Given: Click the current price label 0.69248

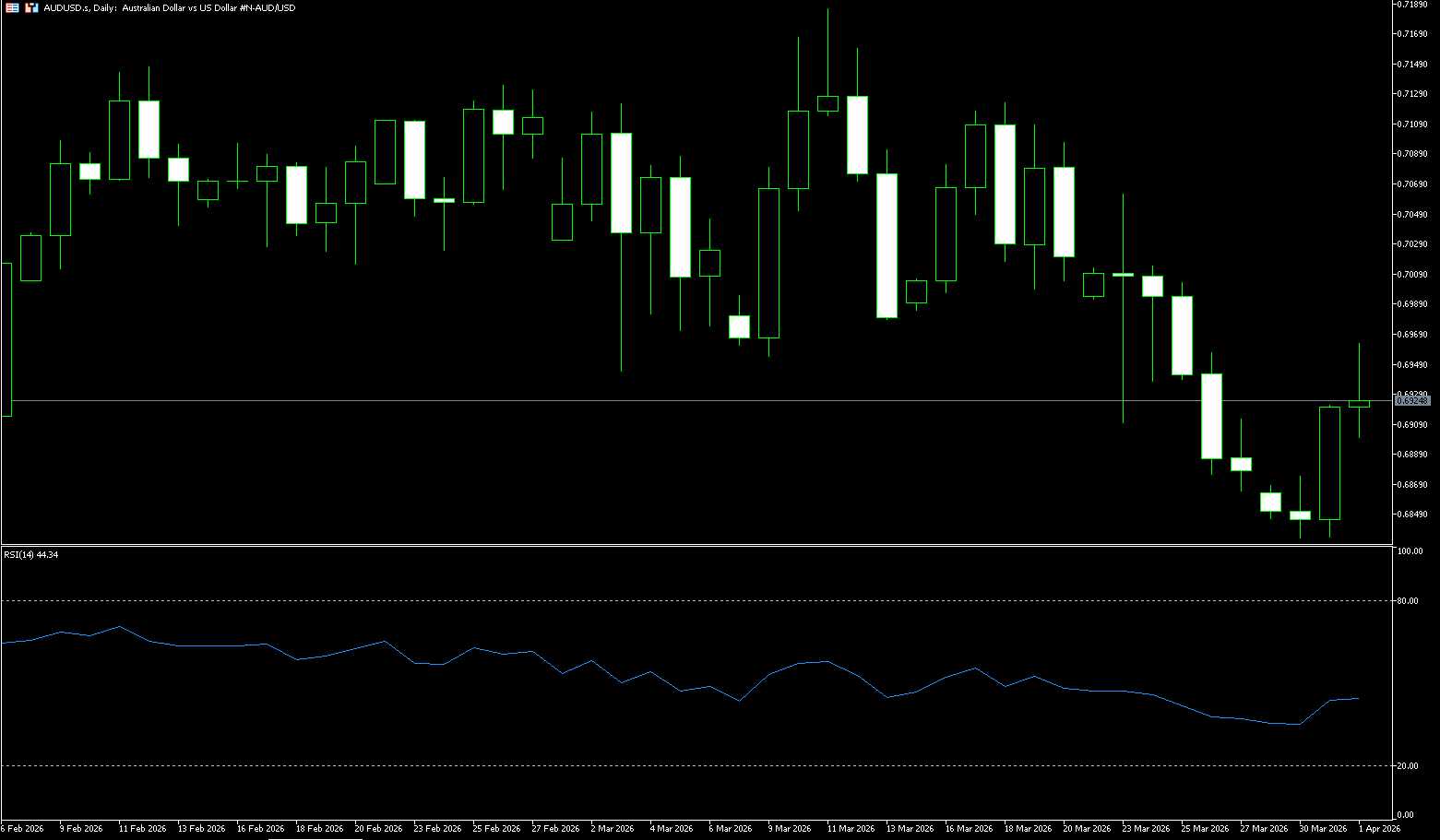Looking at the screenshot, I should [x=1411, y=401].
